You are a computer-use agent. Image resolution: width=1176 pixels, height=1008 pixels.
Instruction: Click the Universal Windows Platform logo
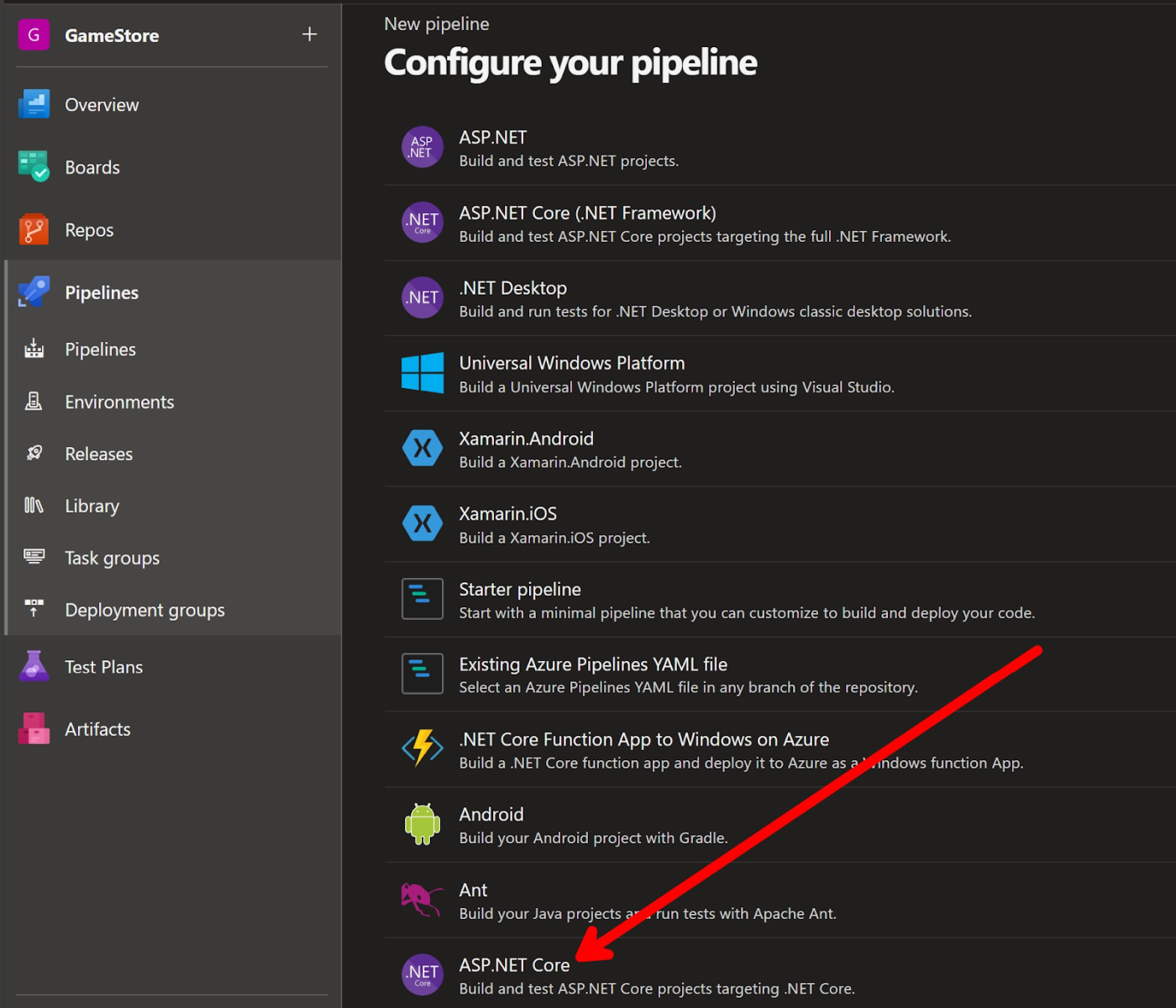(423, 373)
